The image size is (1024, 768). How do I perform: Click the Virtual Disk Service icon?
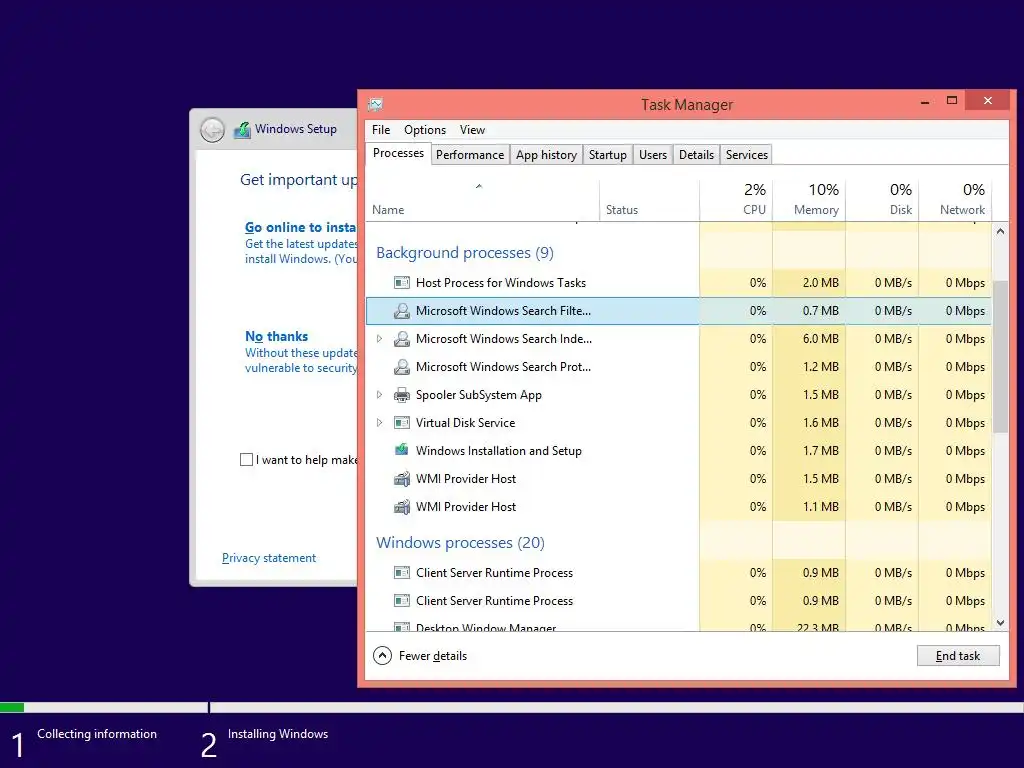point(402,423)
